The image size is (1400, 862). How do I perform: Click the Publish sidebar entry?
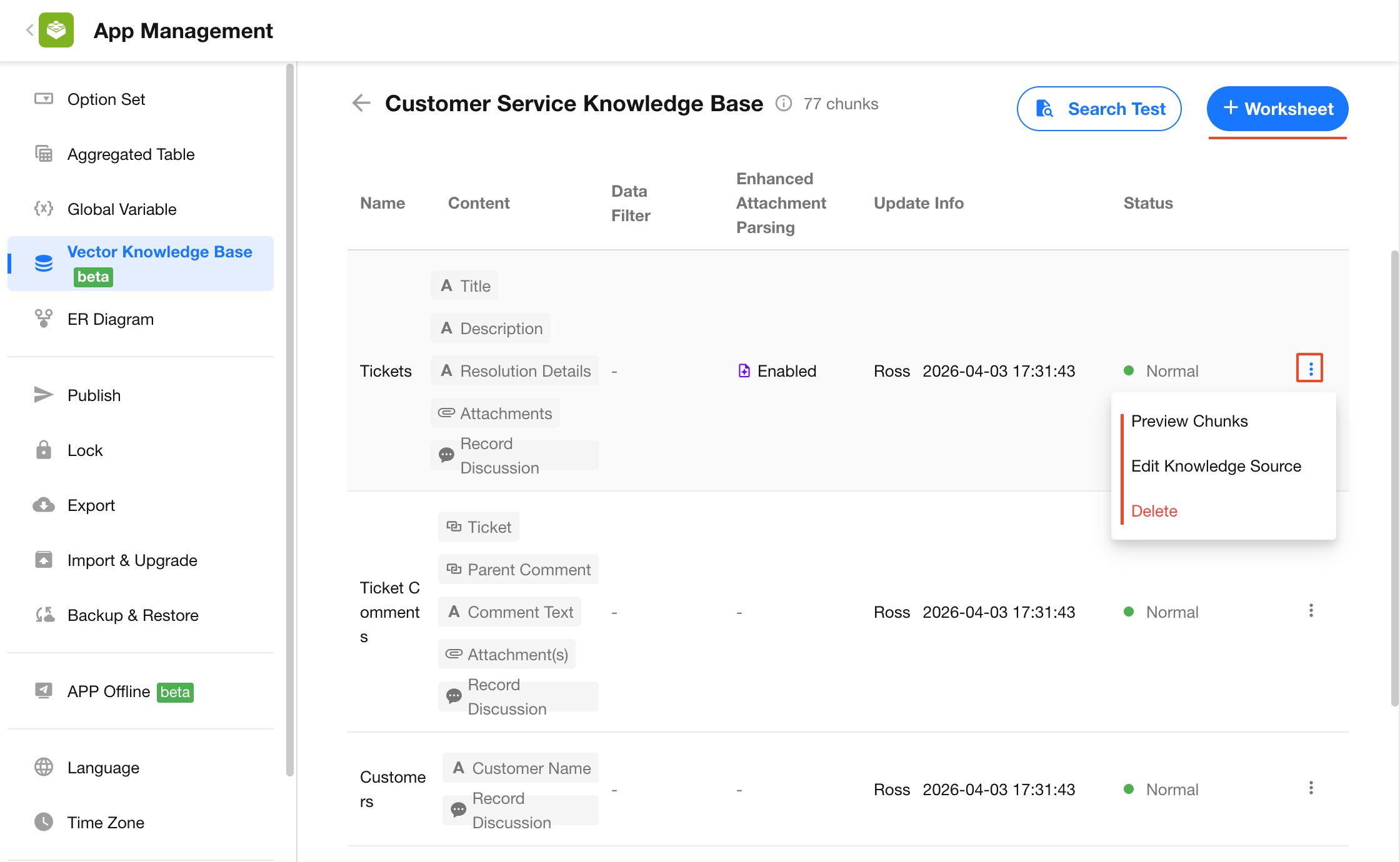click(x=94, y=395)
